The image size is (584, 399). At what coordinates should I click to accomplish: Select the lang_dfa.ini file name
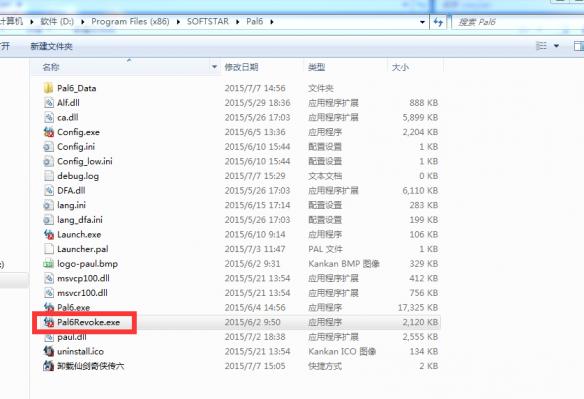[x=80, y=220]
